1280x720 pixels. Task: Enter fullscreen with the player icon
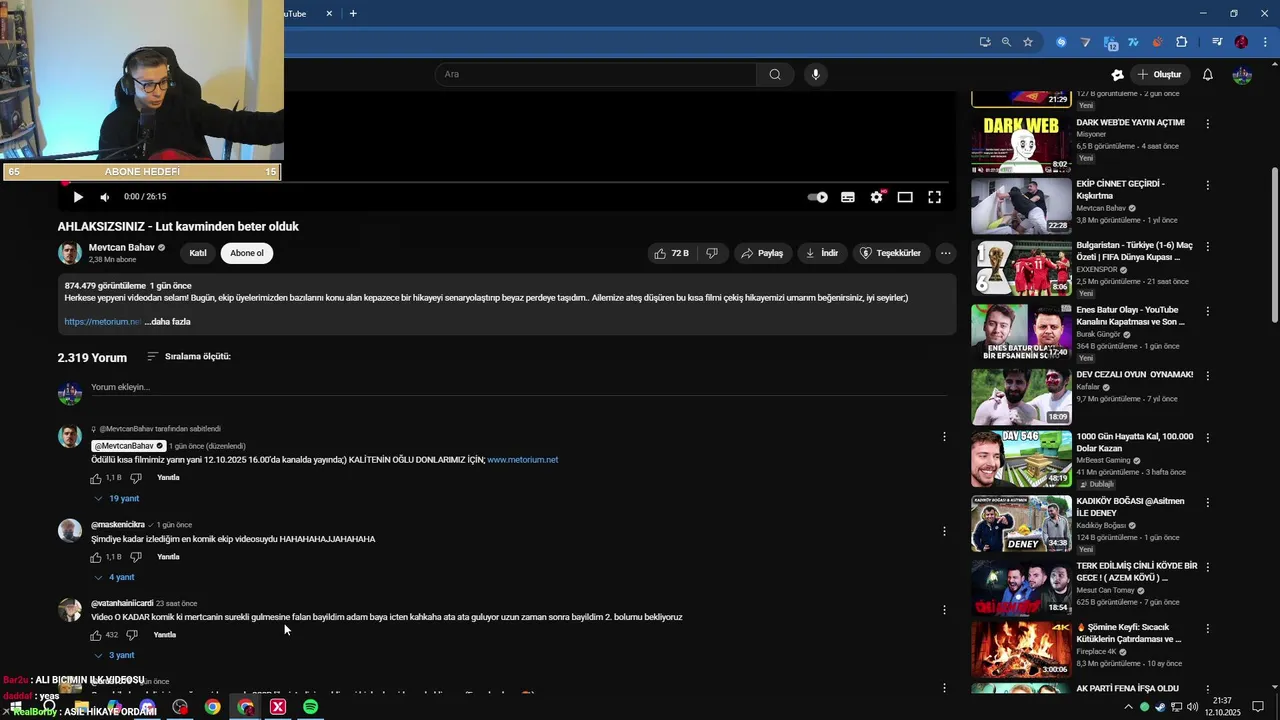pos(934,197)
